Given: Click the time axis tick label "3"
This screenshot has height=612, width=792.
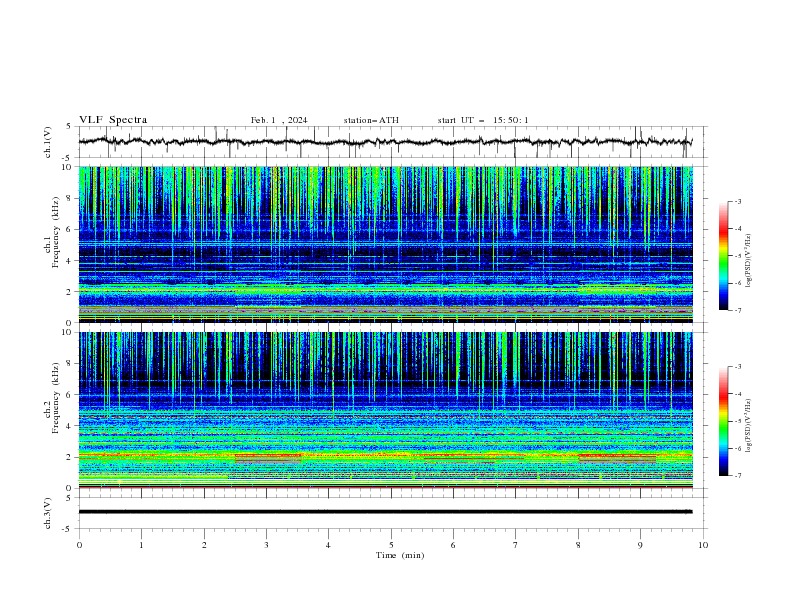Looking at the screenshot, I should coord(266,545).
